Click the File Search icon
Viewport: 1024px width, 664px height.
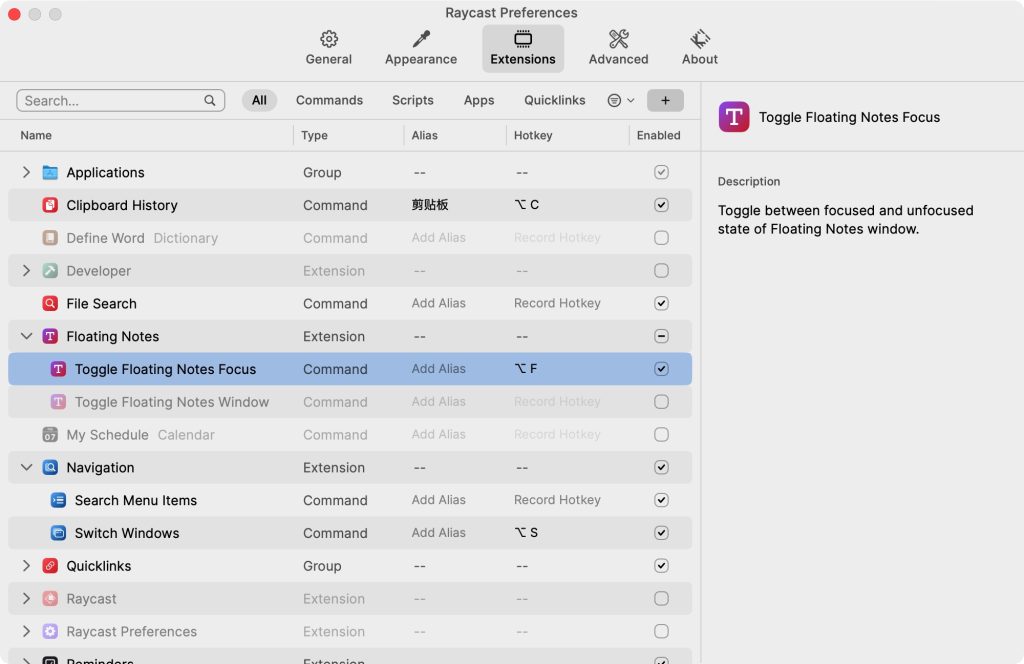(x=50, y=304)
